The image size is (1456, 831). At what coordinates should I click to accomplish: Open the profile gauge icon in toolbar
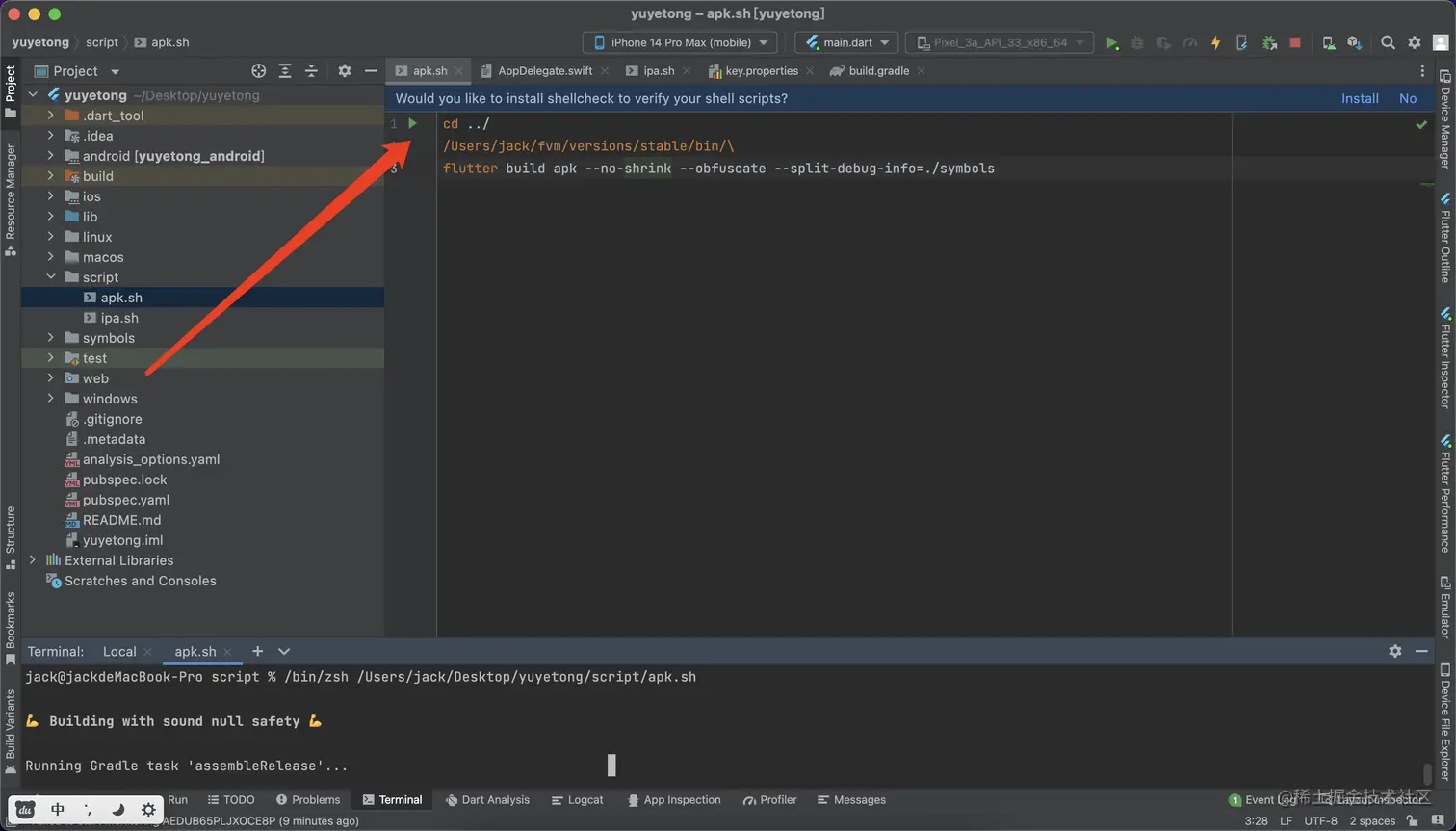click(1190, 42)
